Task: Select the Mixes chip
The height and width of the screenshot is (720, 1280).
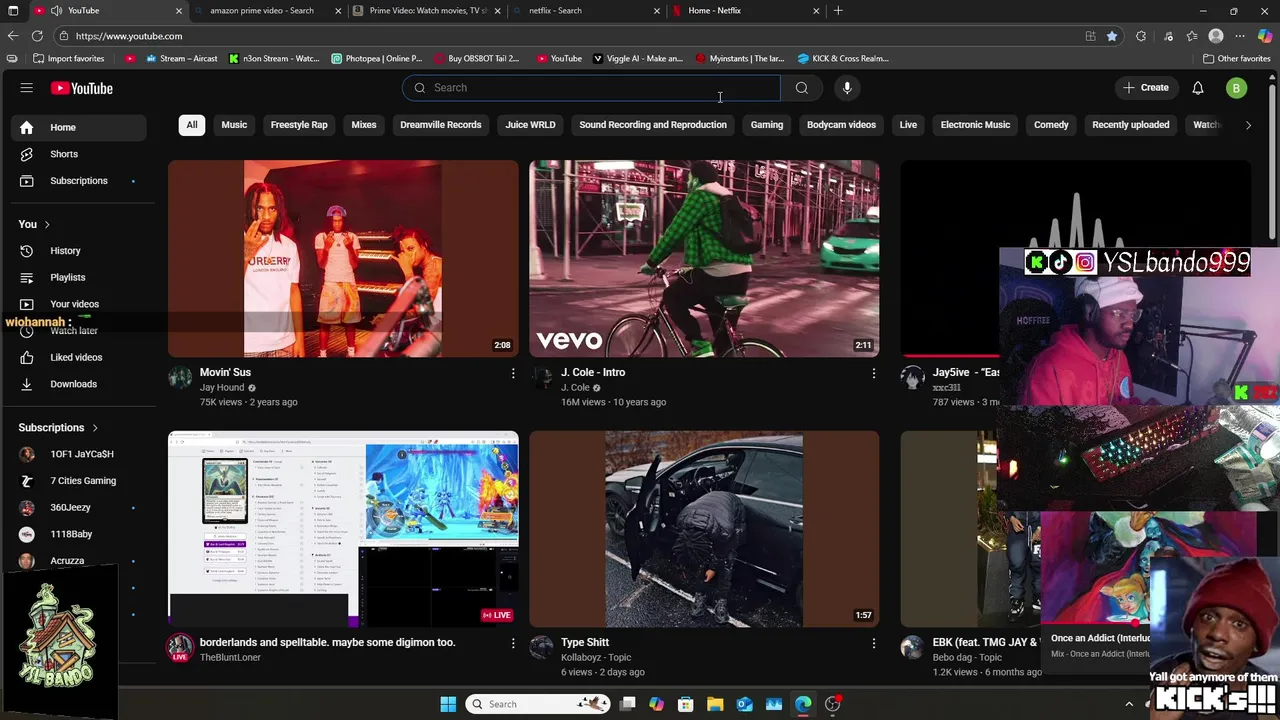Action: (x=364, y=125)
